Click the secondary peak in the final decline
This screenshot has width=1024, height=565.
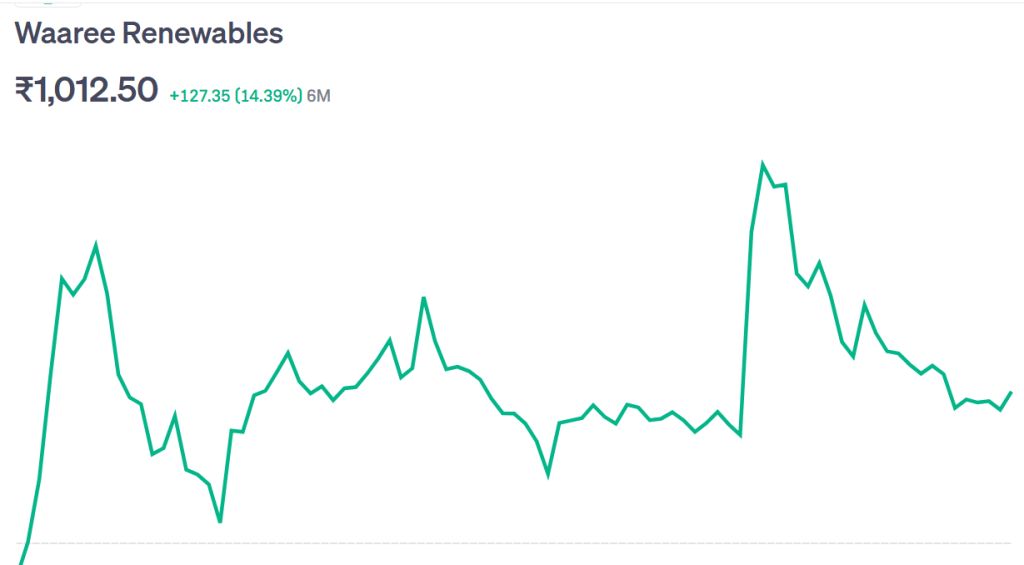tap(865, 304)
